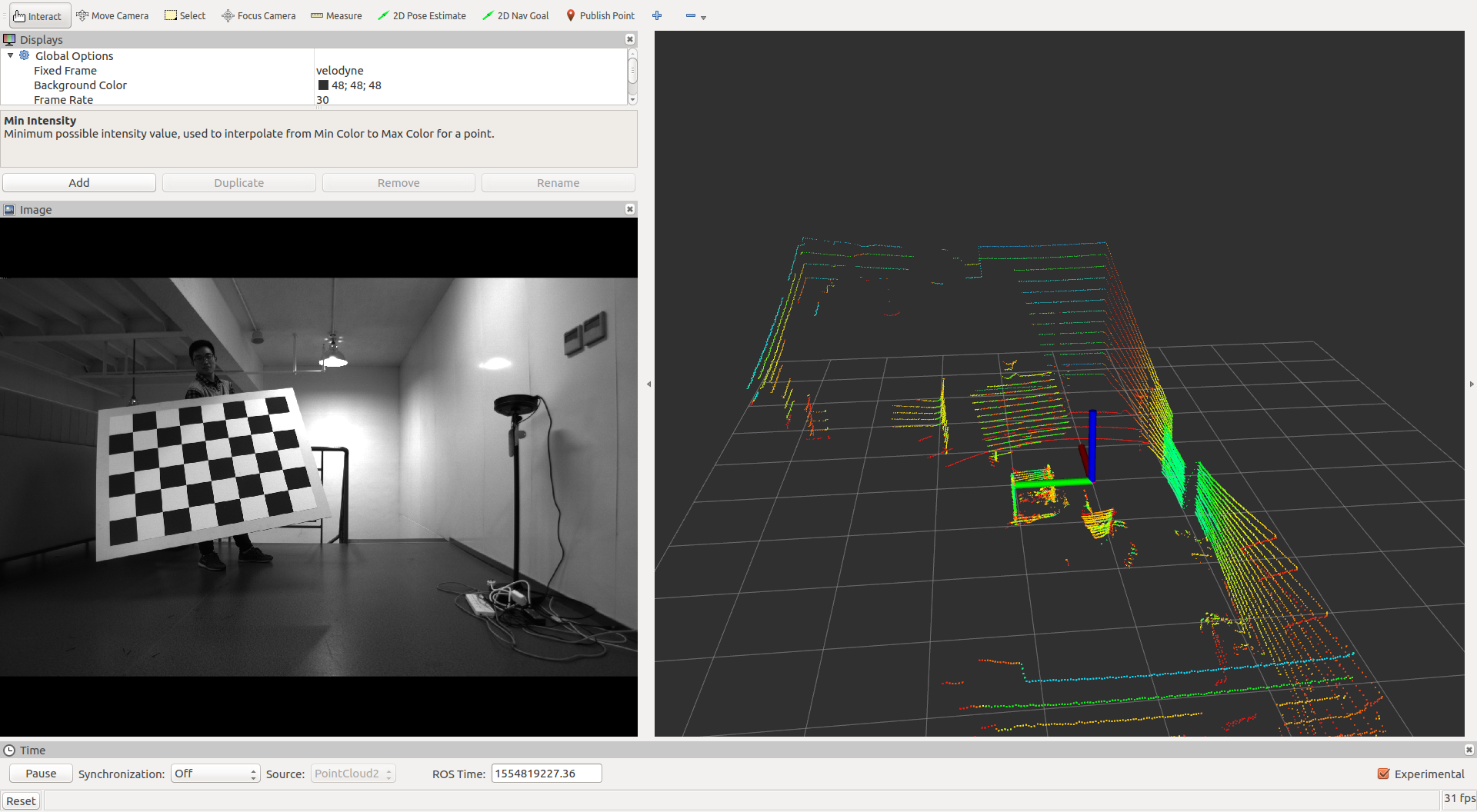Click the Reset button
Viewport: 1477px width, 812px height.
[21, 800]
